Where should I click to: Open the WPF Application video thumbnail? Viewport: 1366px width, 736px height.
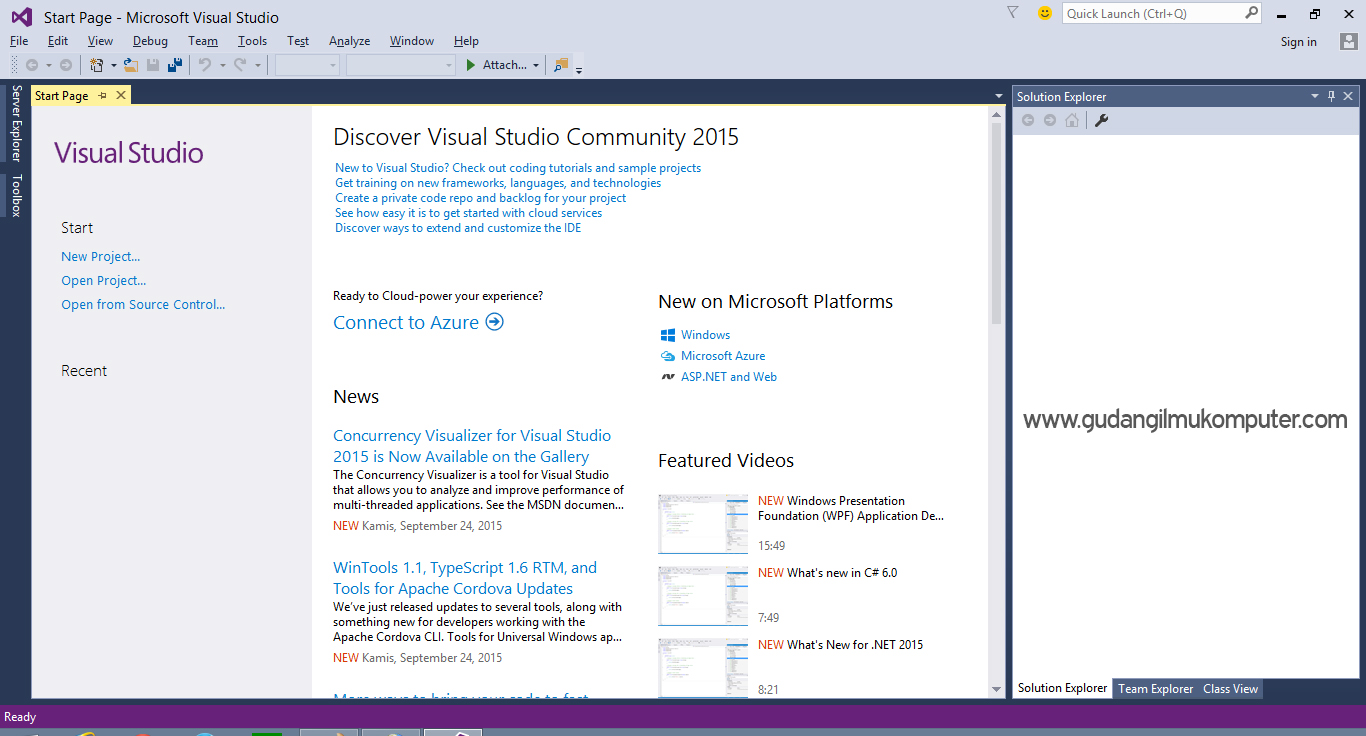coord(702,524)
